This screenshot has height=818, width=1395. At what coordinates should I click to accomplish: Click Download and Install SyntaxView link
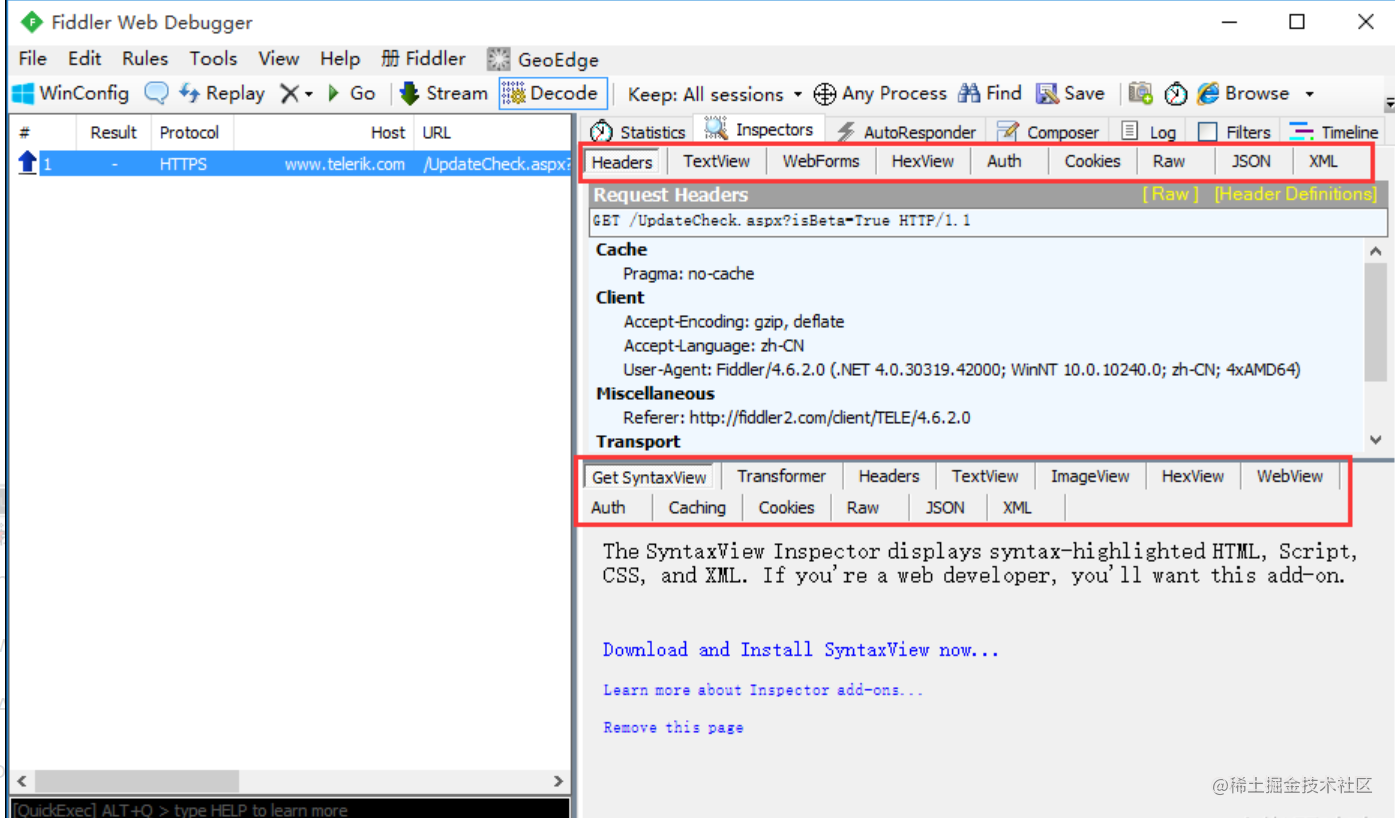click(x=800, y=650)
